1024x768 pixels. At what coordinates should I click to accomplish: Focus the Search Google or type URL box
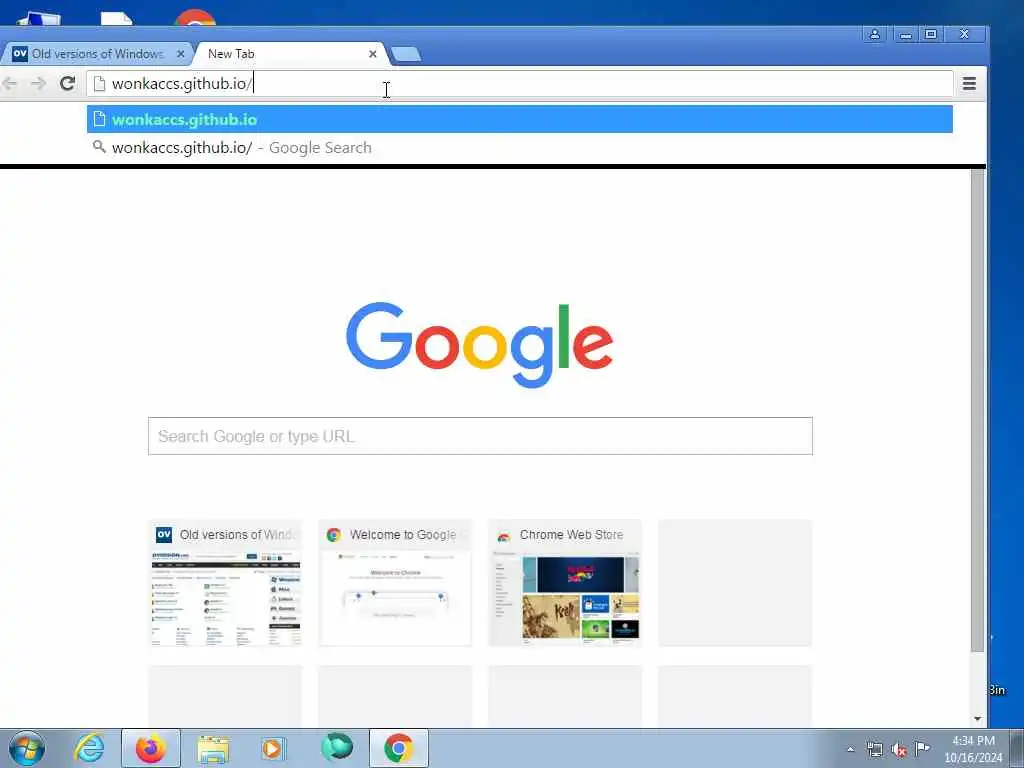(x=480, y=436)
